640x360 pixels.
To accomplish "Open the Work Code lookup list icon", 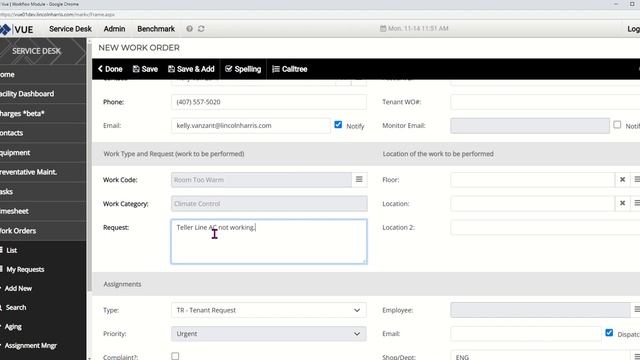I will point(359,180).
